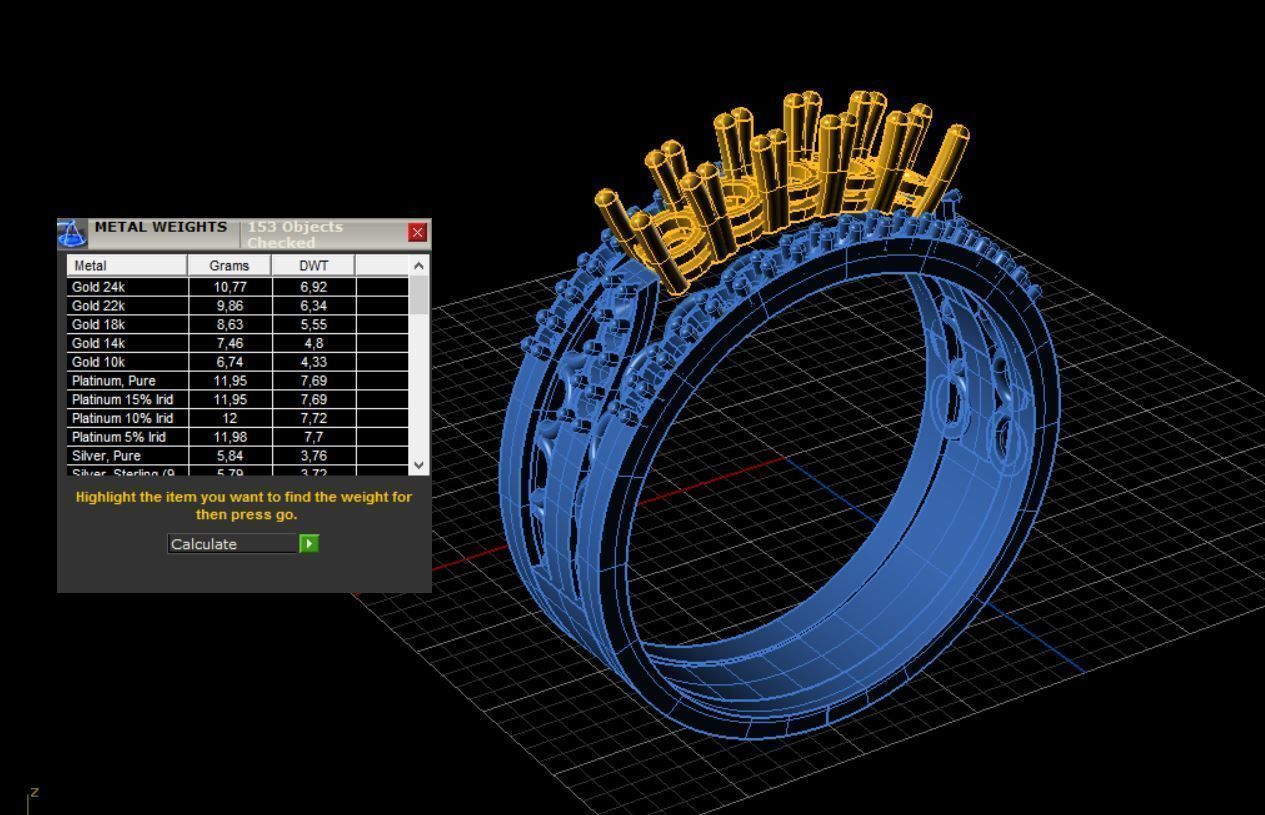Select the Gold 24k row
Image resolution: width=1265 pixels, height=815 pixels.
238,287
